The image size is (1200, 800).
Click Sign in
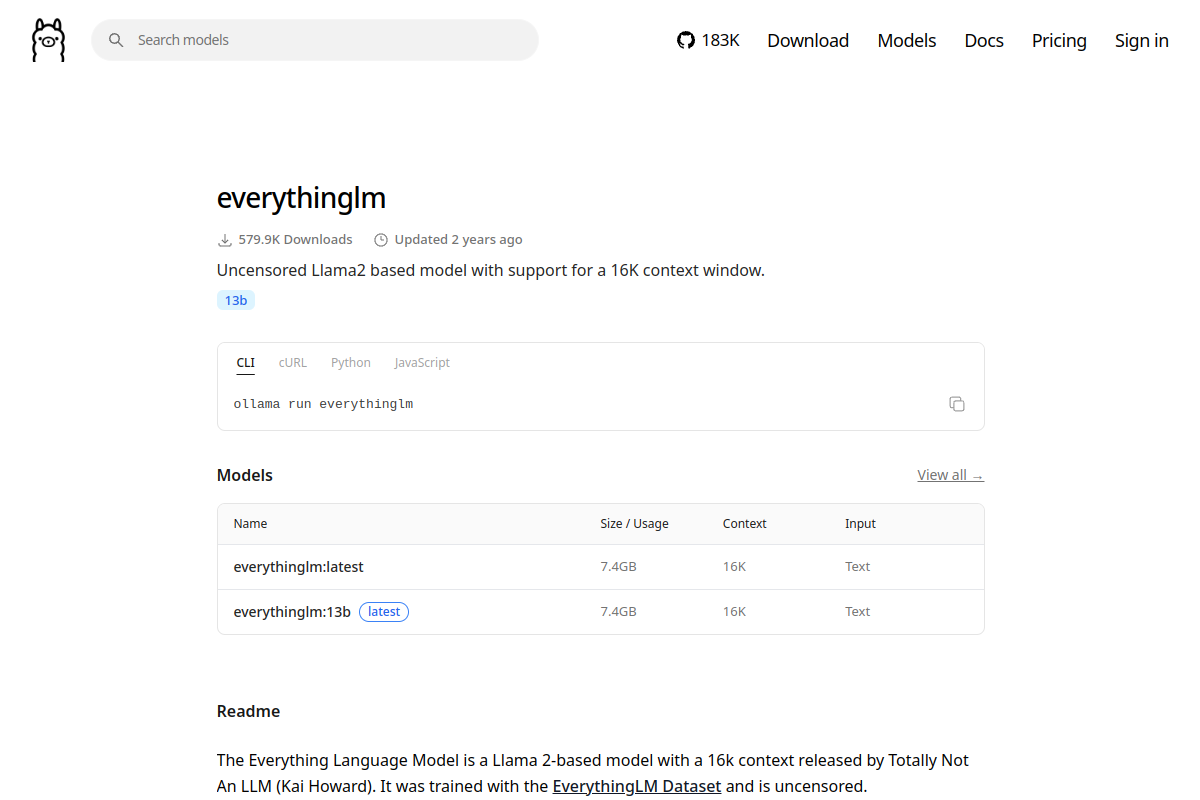click(1142, 40)
